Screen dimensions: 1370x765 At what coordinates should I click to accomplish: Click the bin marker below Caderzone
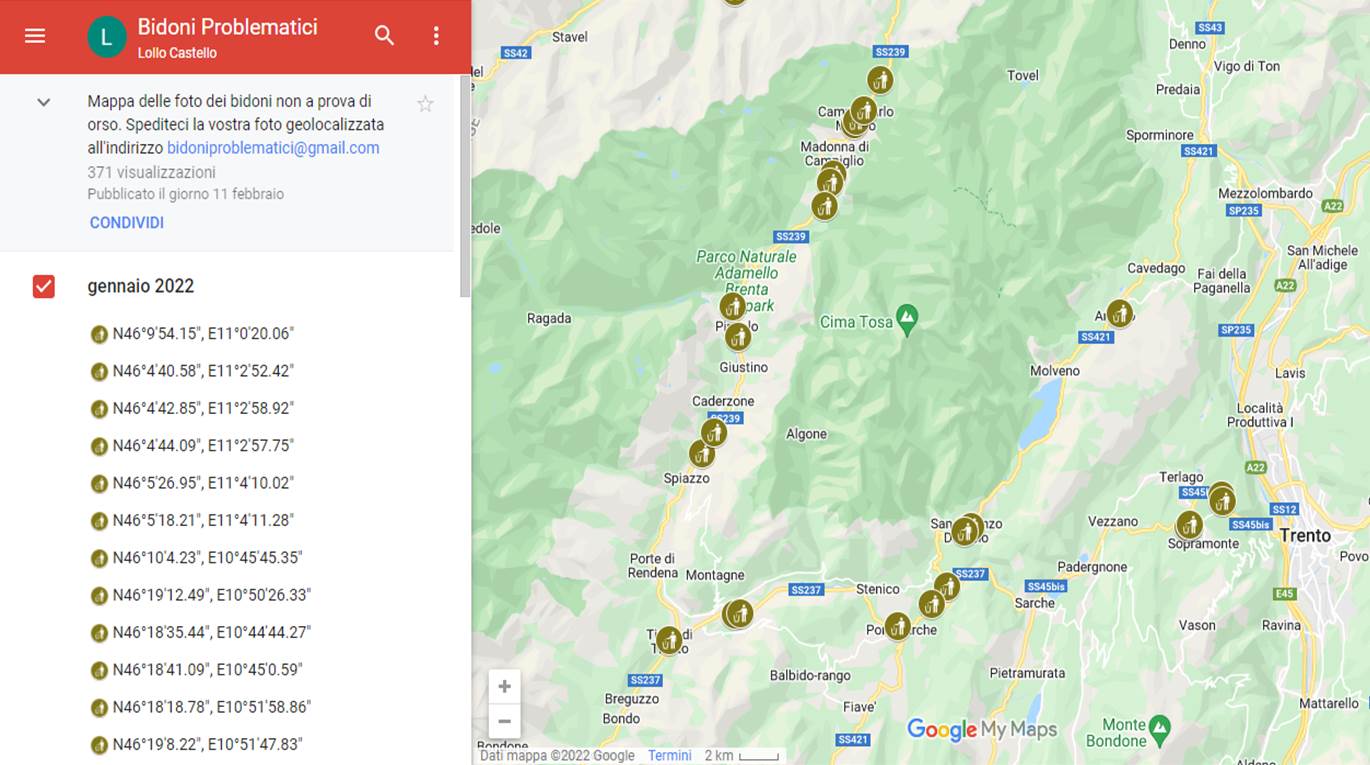click(714, 432)
